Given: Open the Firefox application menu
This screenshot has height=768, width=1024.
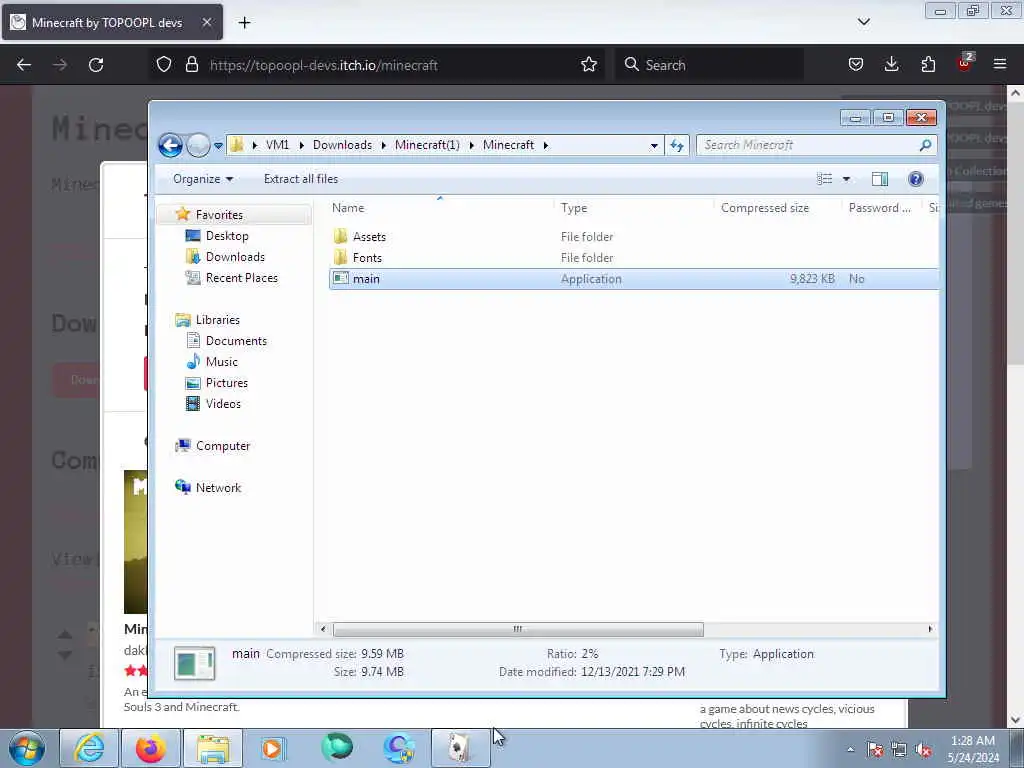Looking at the screenshot, I should click(1000, 65).
